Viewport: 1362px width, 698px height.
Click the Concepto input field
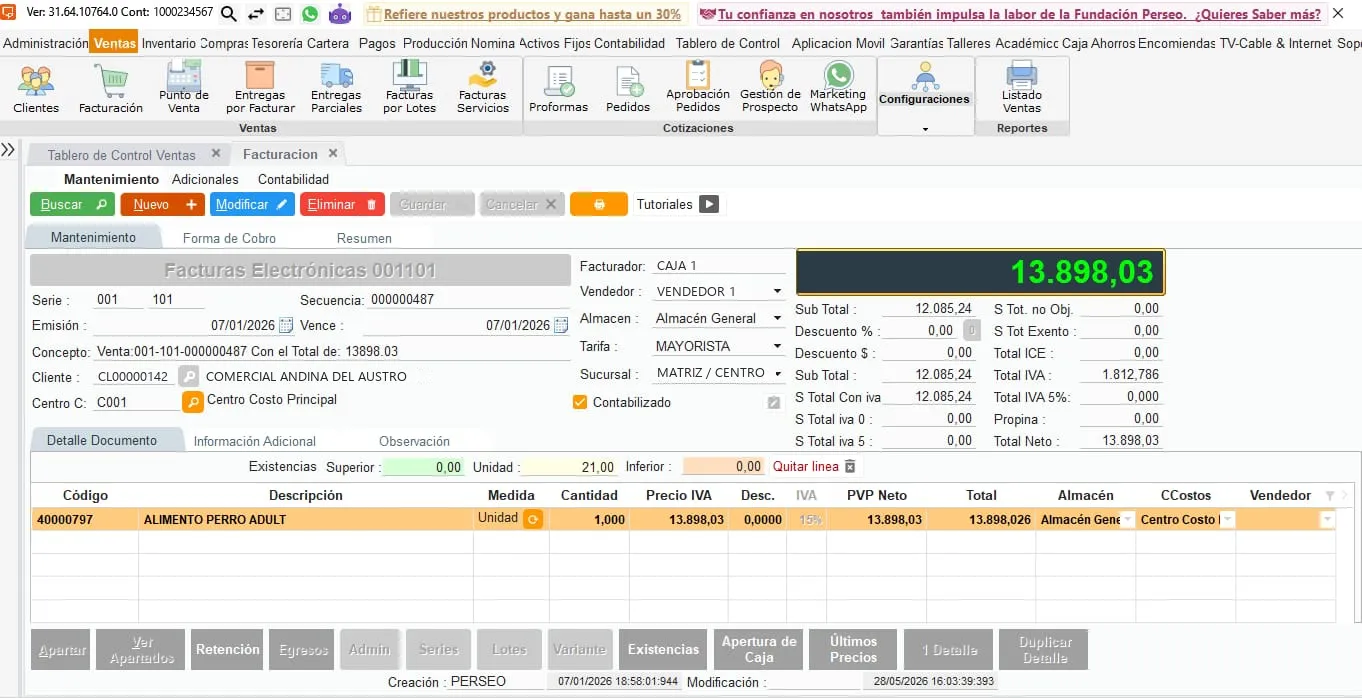pos(333,352)
